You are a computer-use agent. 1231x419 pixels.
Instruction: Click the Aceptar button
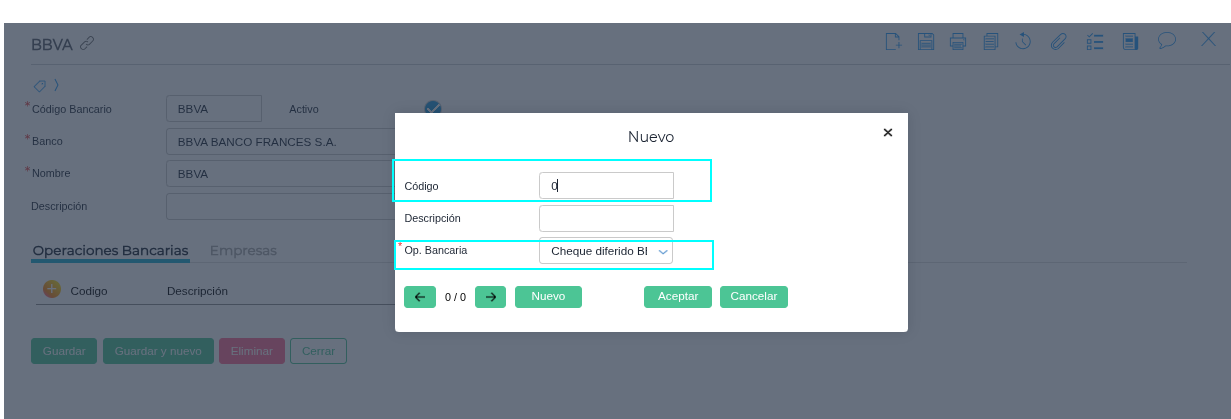(x=678, y=297)
